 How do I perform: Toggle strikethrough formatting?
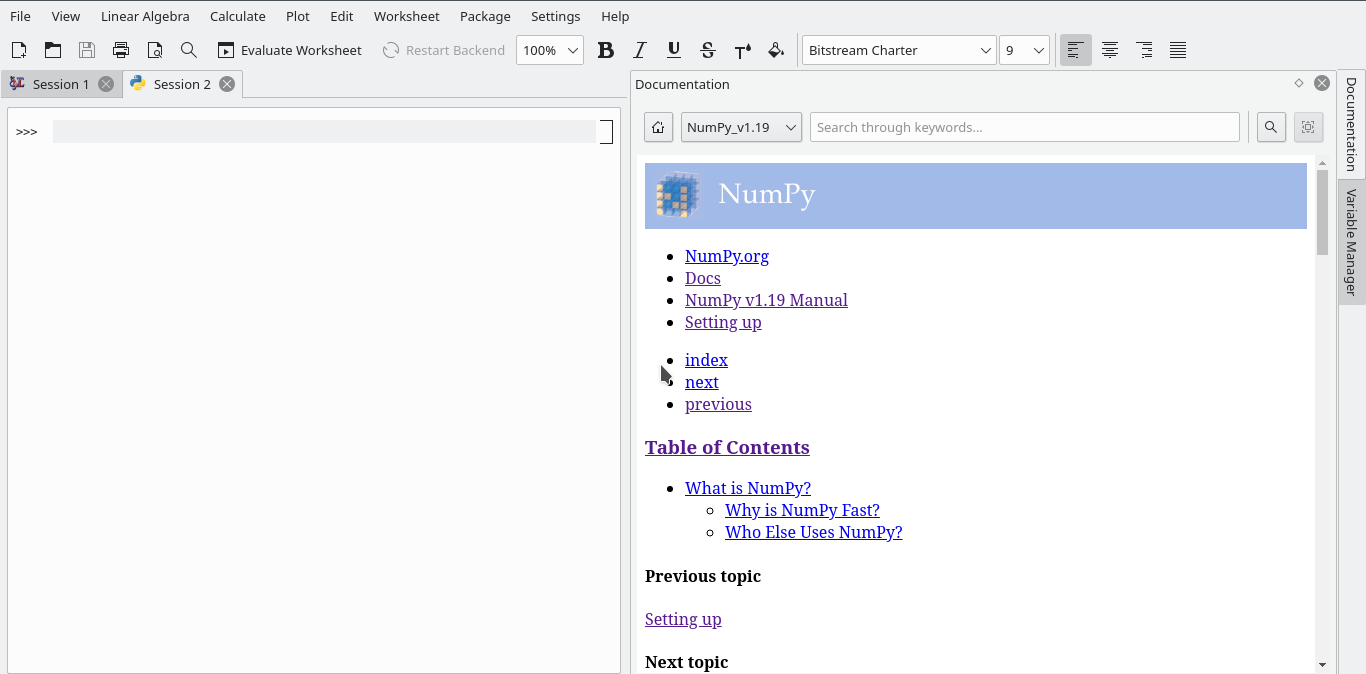[708, 50]
